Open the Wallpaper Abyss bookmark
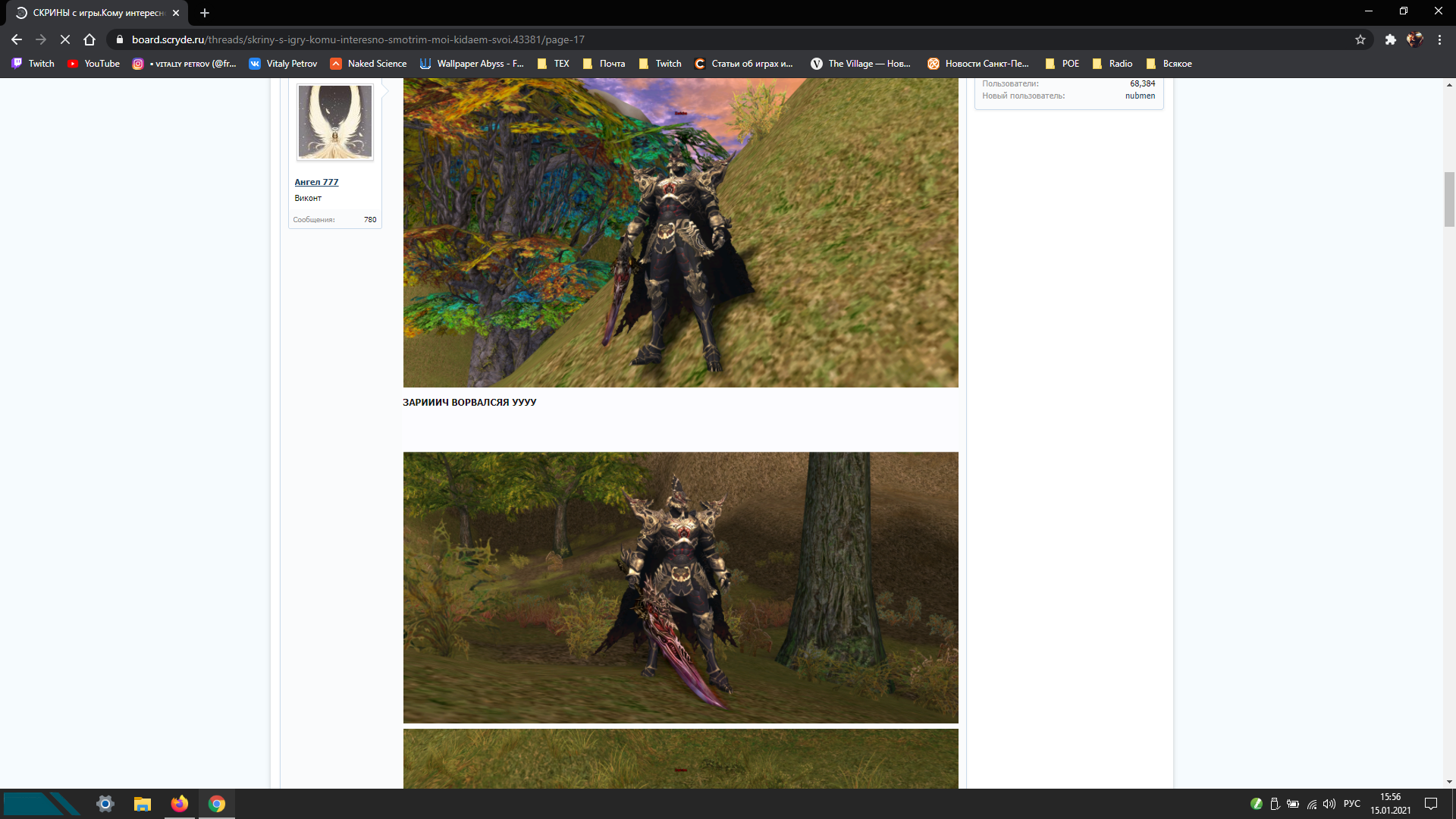Viewport: 1456px width, 819px height. point(472,64)
